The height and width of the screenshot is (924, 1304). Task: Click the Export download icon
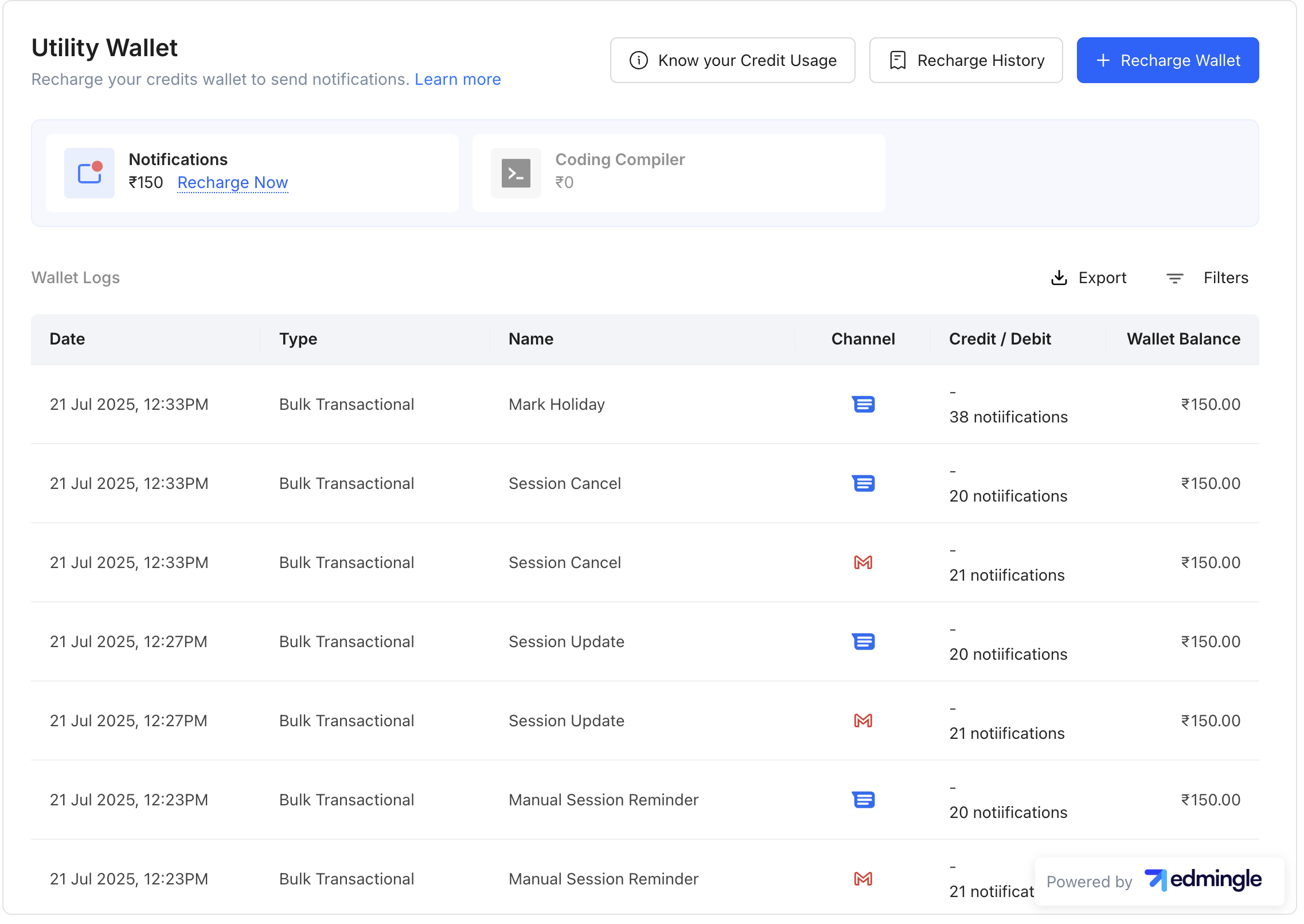pos(1059,277)
